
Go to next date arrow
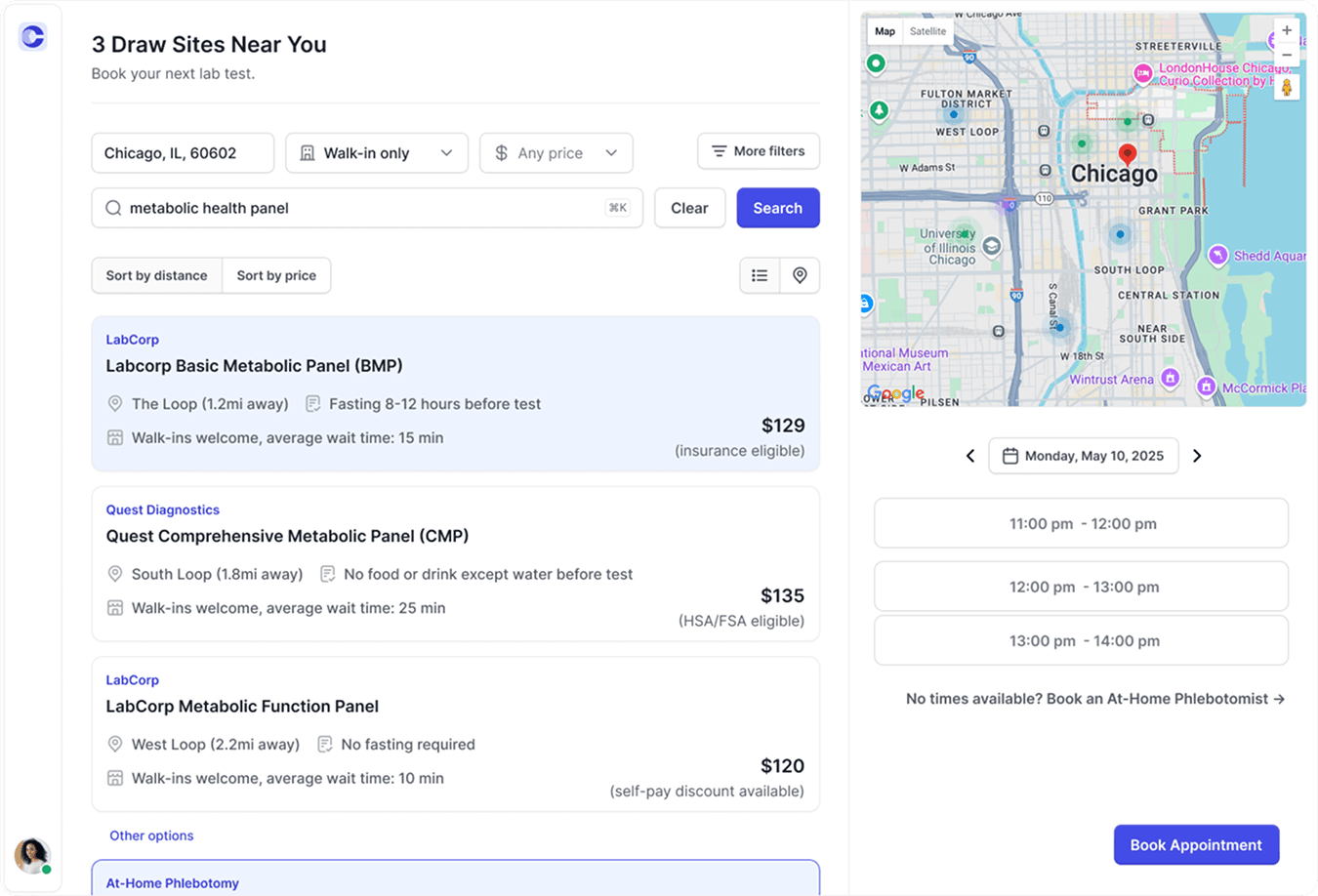click(x=1197, y=456)
